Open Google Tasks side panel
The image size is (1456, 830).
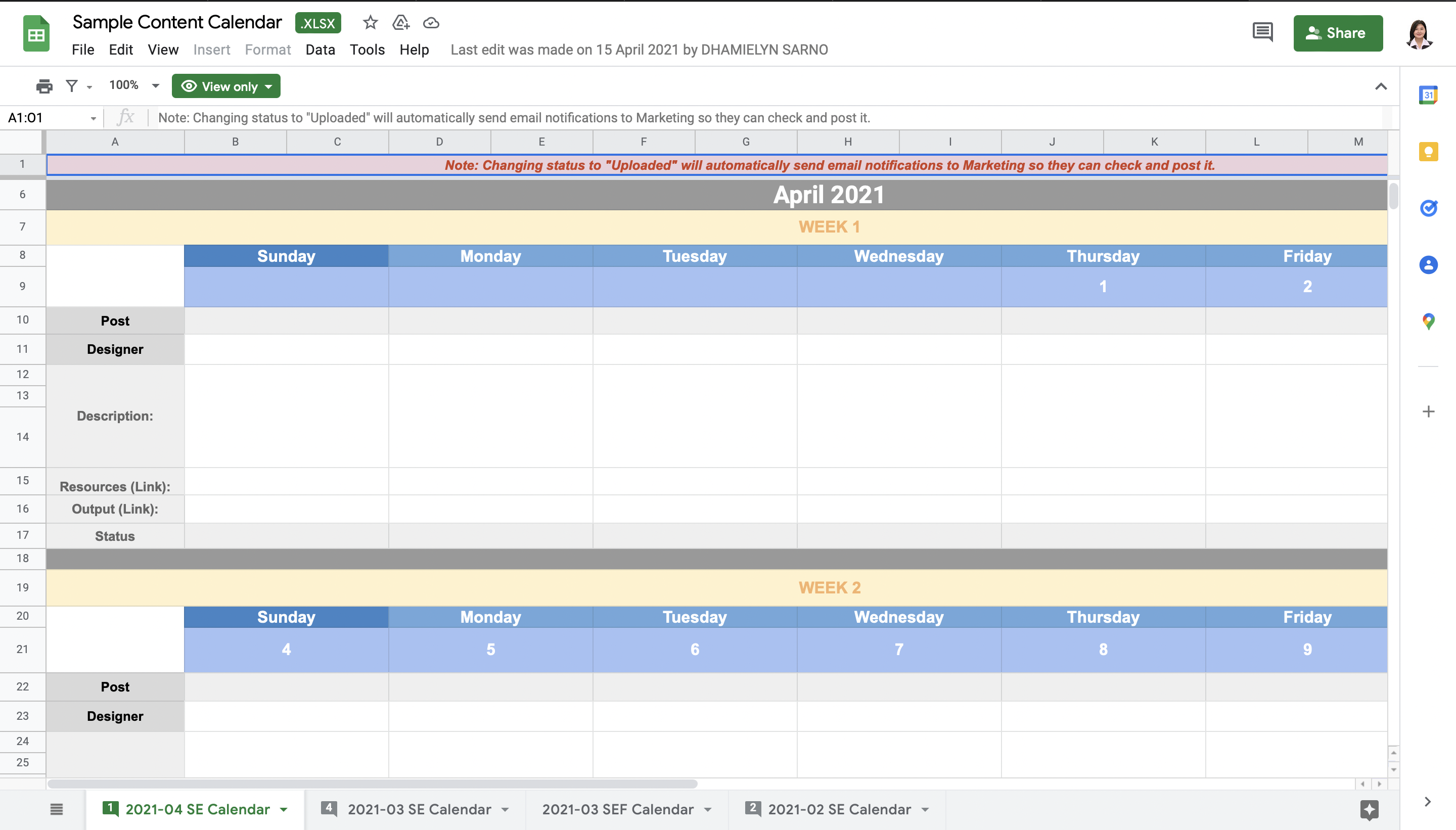pos(1428,208)
